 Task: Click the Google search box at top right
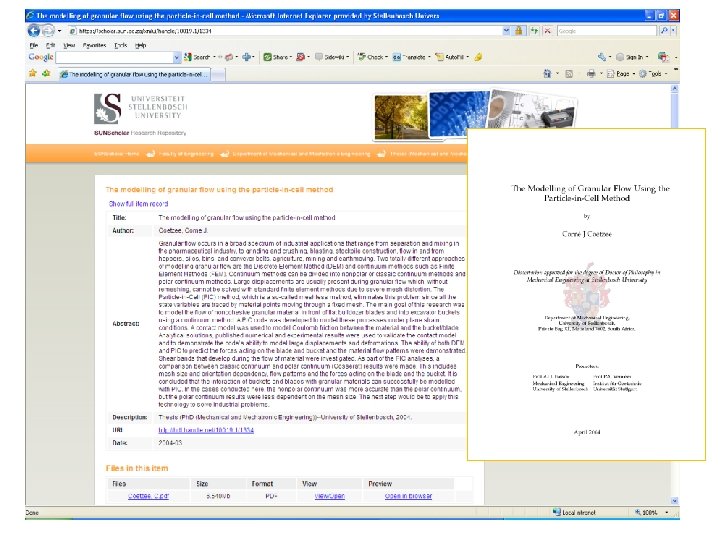pos(606,31)
